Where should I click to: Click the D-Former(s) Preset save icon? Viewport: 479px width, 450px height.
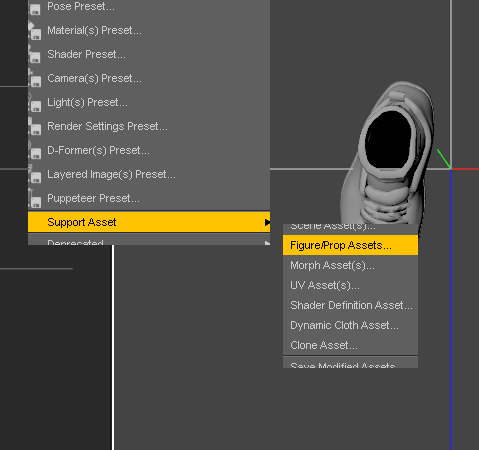point(35,151)
